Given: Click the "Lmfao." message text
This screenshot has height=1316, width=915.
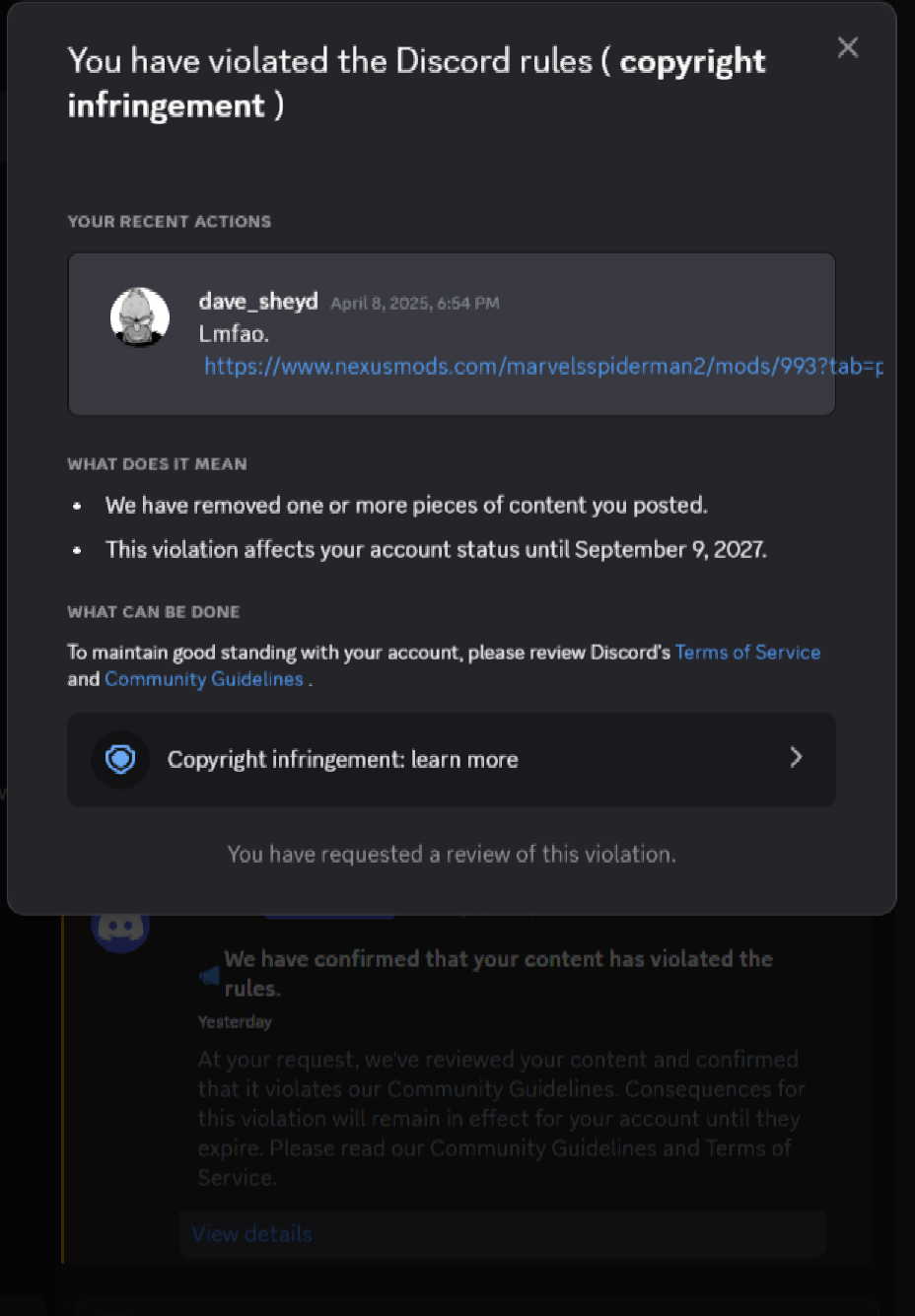Looking at the screenshot, I should (x=234, y=334).
